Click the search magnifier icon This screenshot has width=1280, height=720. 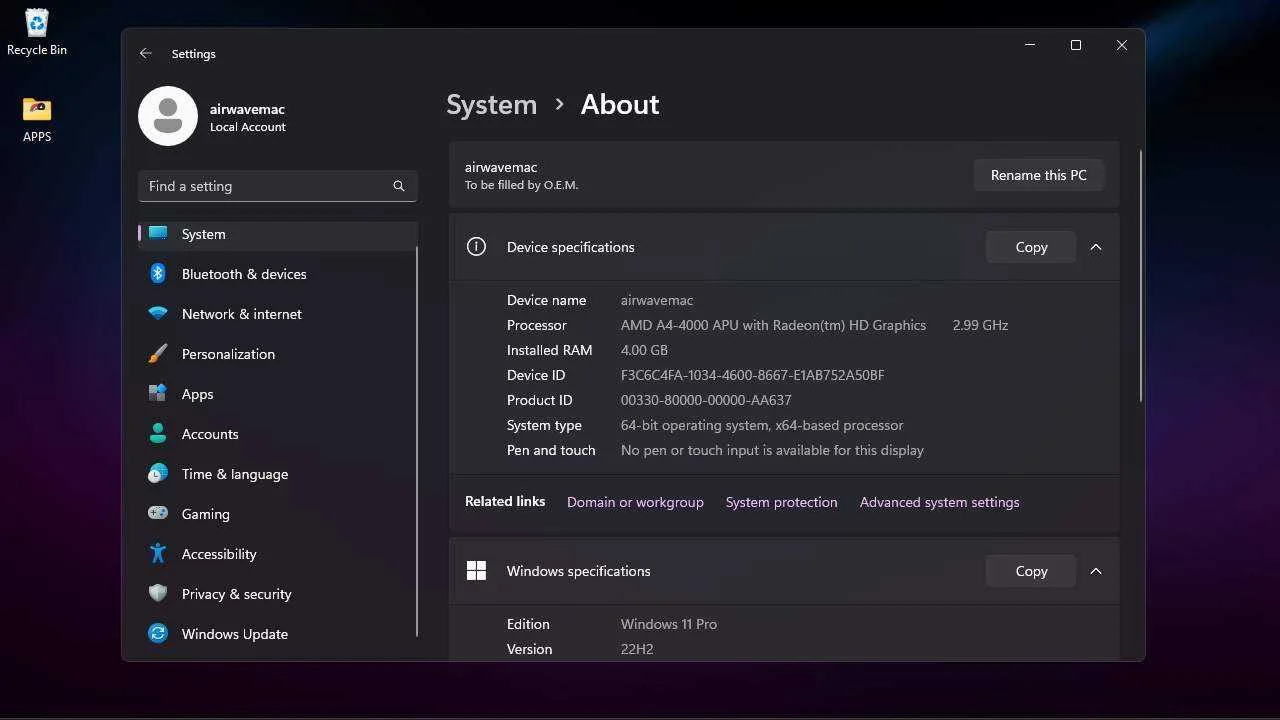click(399, 186)
